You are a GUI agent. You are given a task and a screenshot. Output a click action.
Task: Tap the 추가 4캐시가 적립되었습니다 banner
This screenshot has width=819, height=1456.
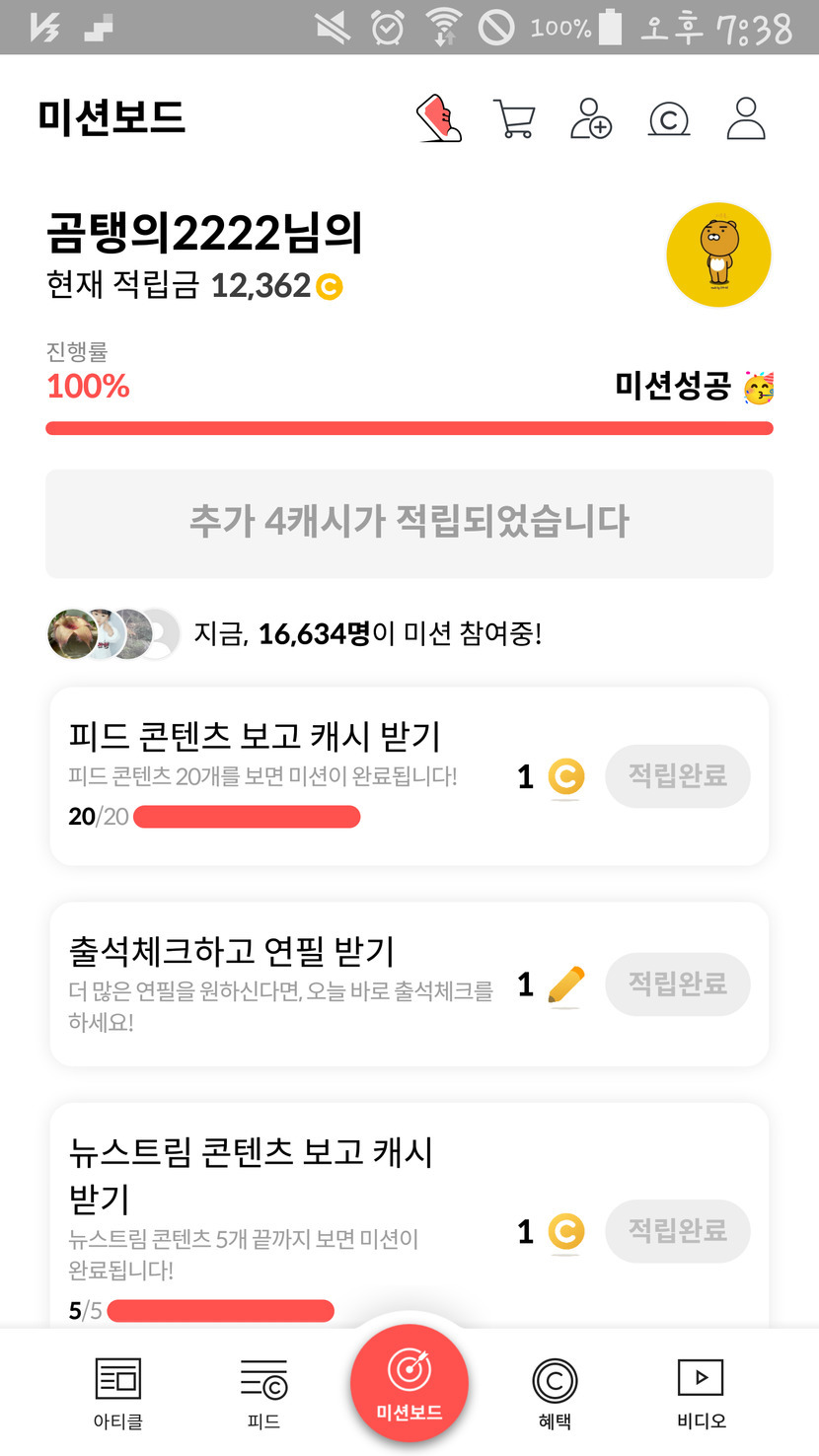pyautogui.click(x=409, y=523)
